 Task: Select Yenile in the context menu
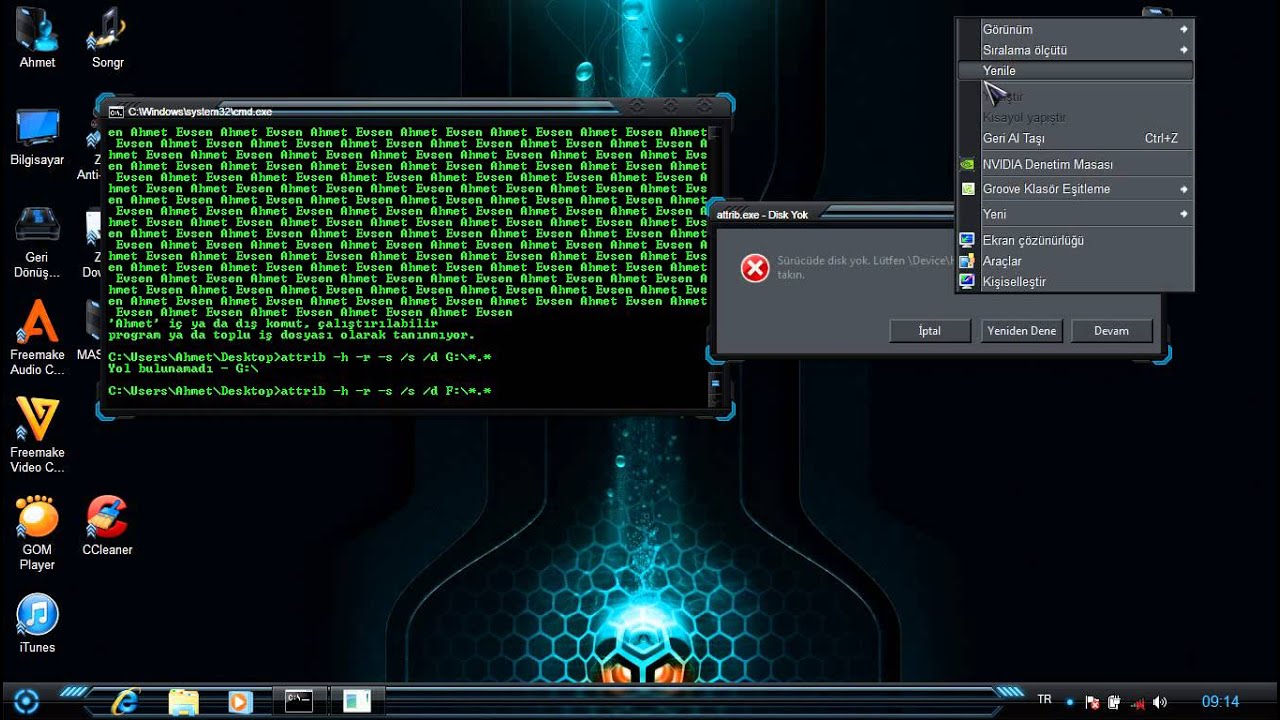pyautogui.click(x=1075, y=71)
